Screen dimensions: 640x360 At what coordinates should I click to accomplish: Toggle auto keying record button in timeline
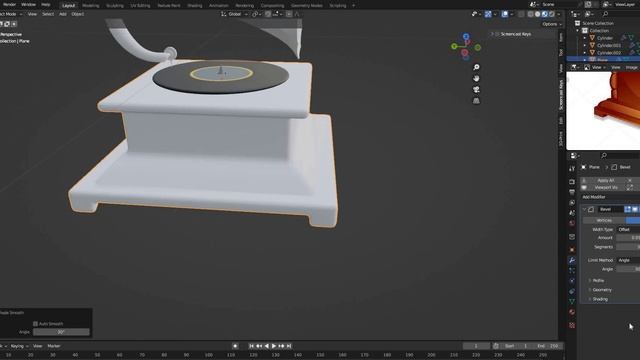tap(235, 346)
